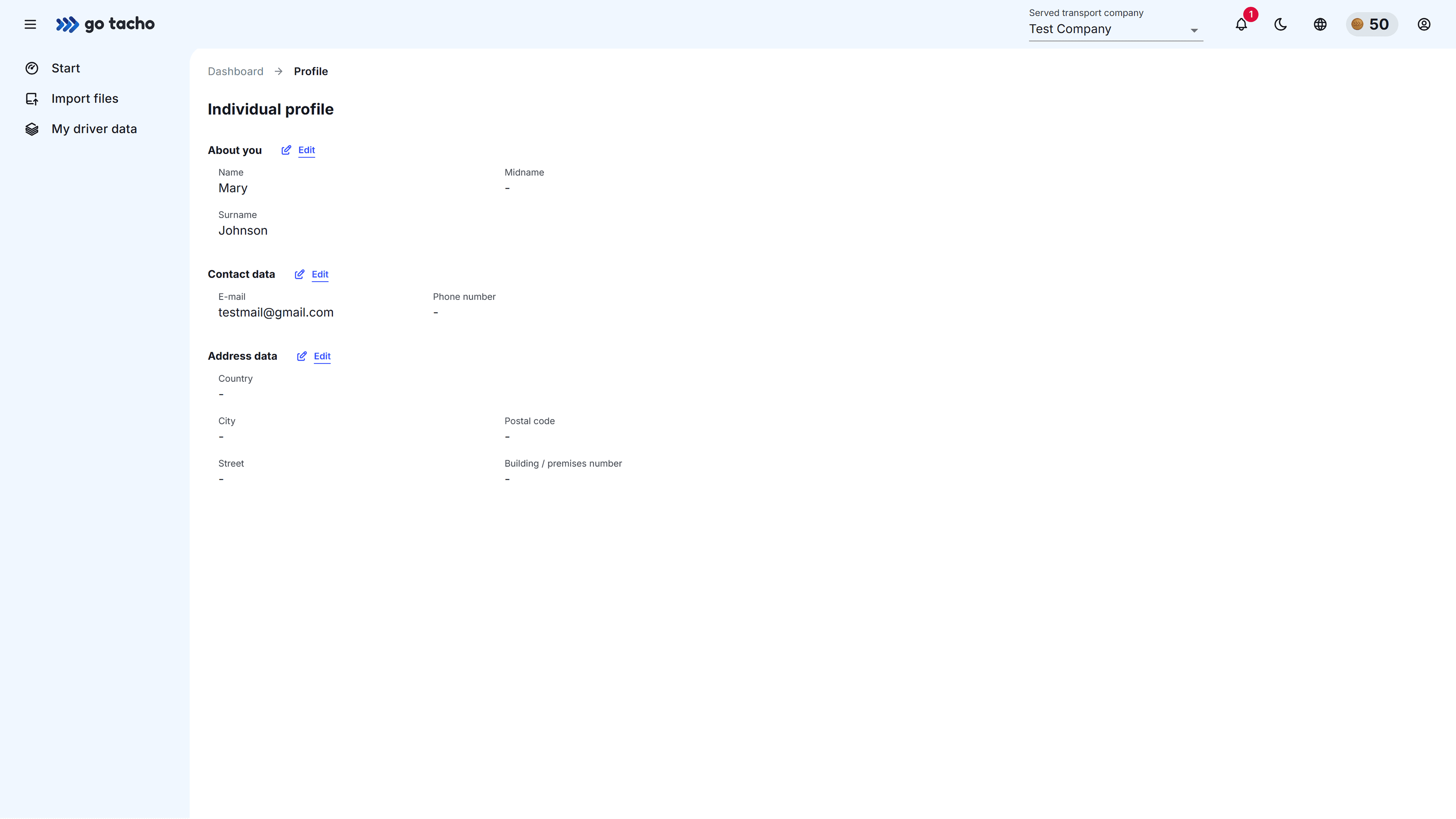1456x819 pixels.
Task: Select the surname value Johnson
Action: click(243, 230)
